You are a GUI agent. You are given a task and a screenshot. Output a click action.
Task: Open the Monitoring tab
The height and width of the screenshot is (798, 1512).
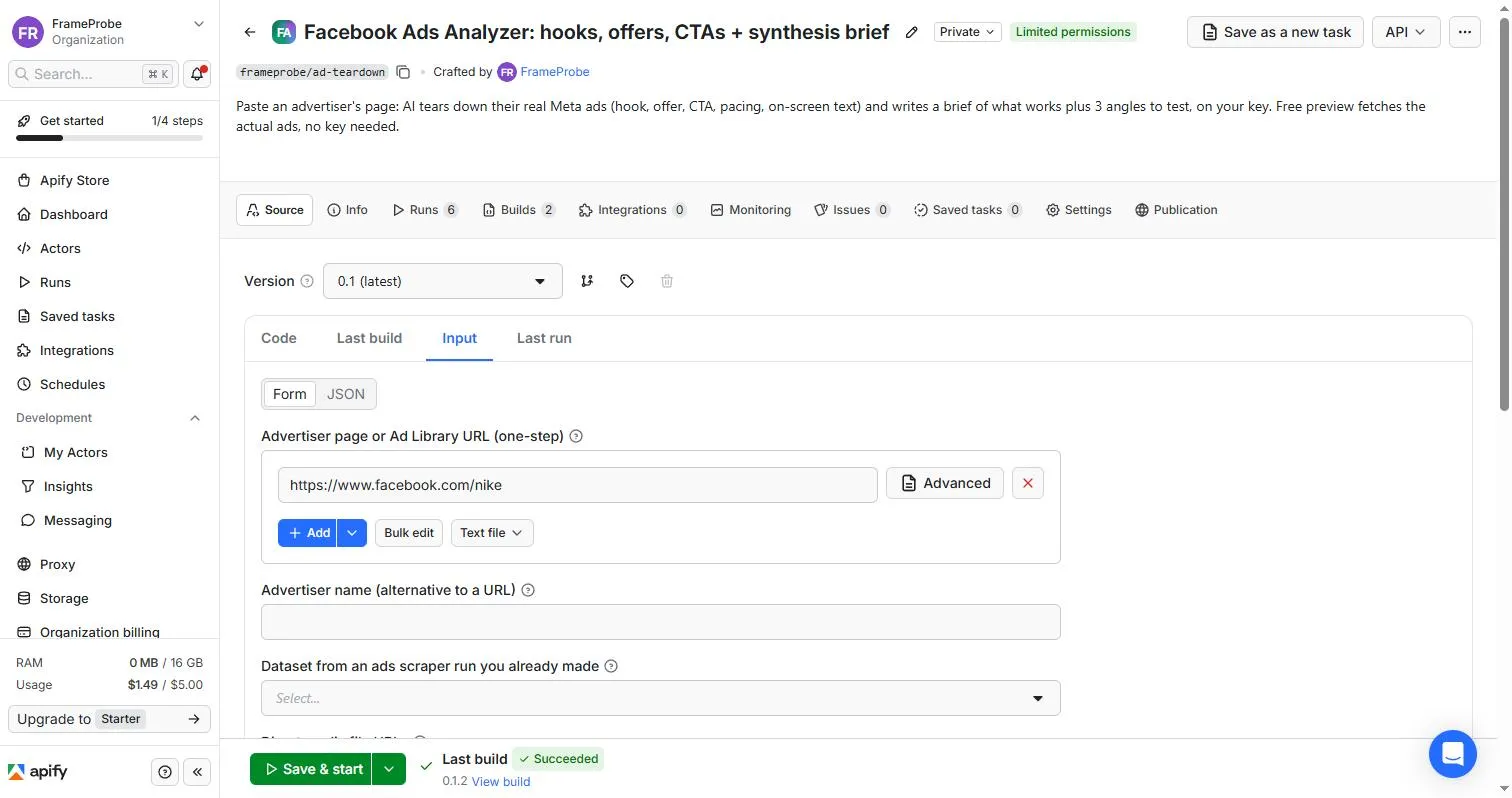tap(750, 210)
